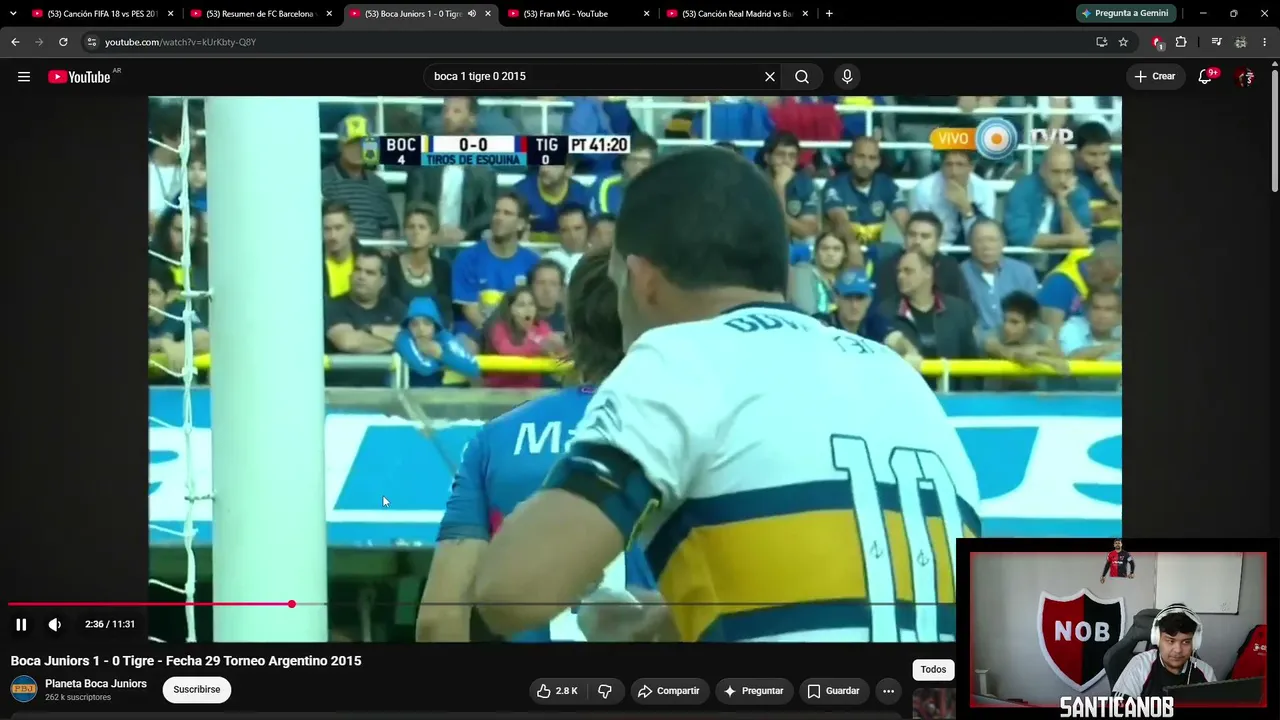Click the Compartir share button
The width and height of the screenshot is (1280, 720).
coord(669,691)
